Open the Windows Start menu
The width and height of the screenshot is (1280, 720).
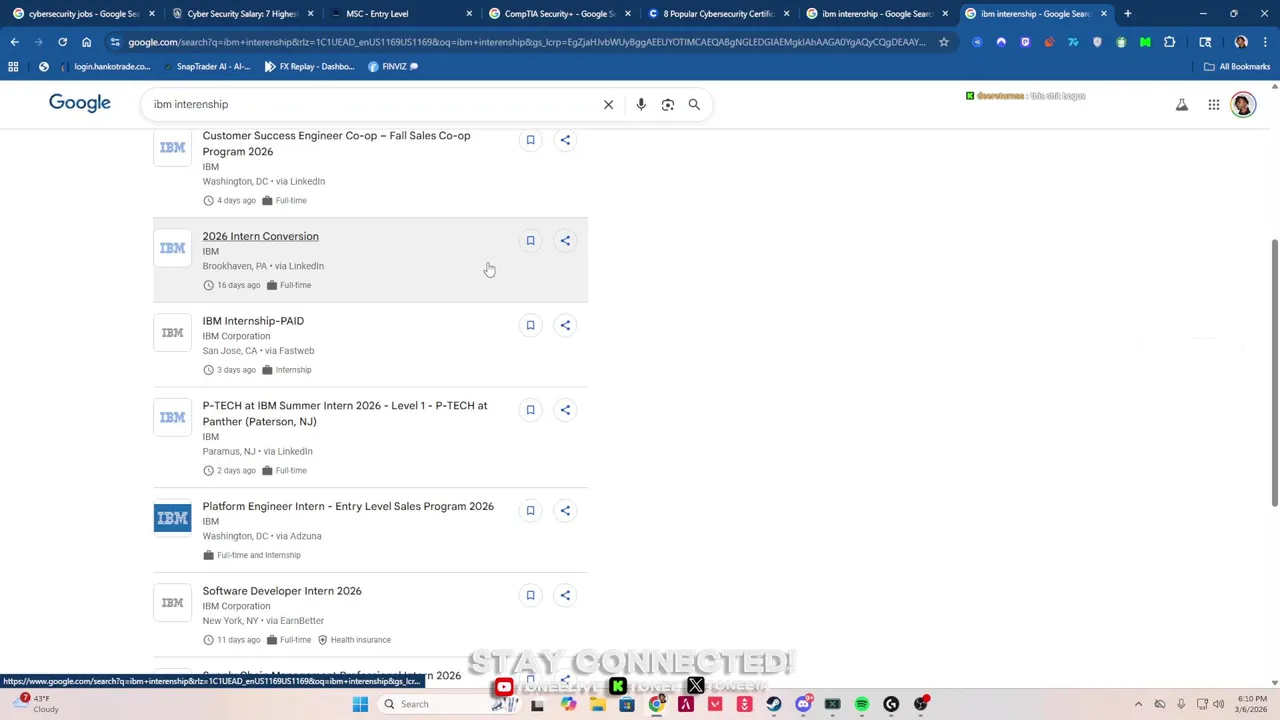point(360,704)
